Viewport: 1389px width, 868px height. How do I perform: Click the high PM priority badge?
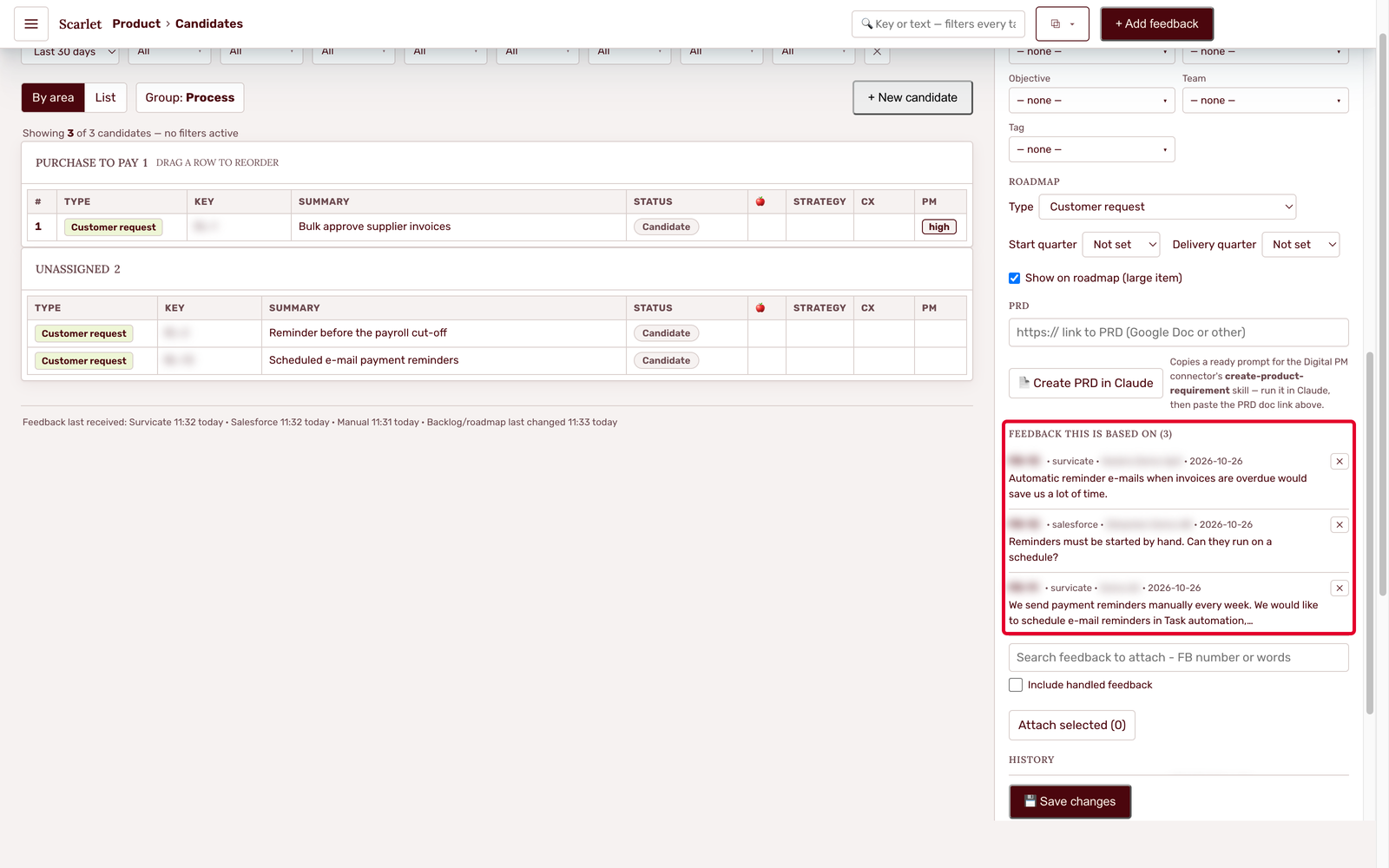point(938,227)
